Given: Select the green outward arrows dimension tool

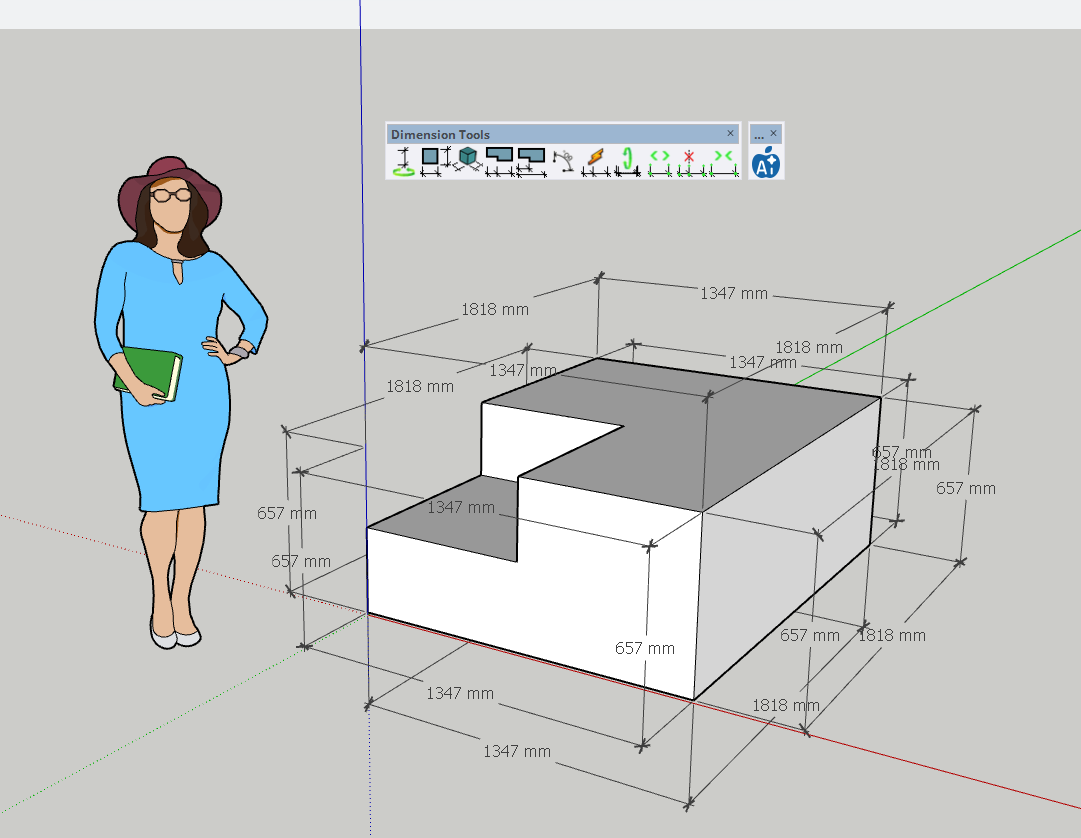Looking at the screenshot, I should [x=659, y=161].
